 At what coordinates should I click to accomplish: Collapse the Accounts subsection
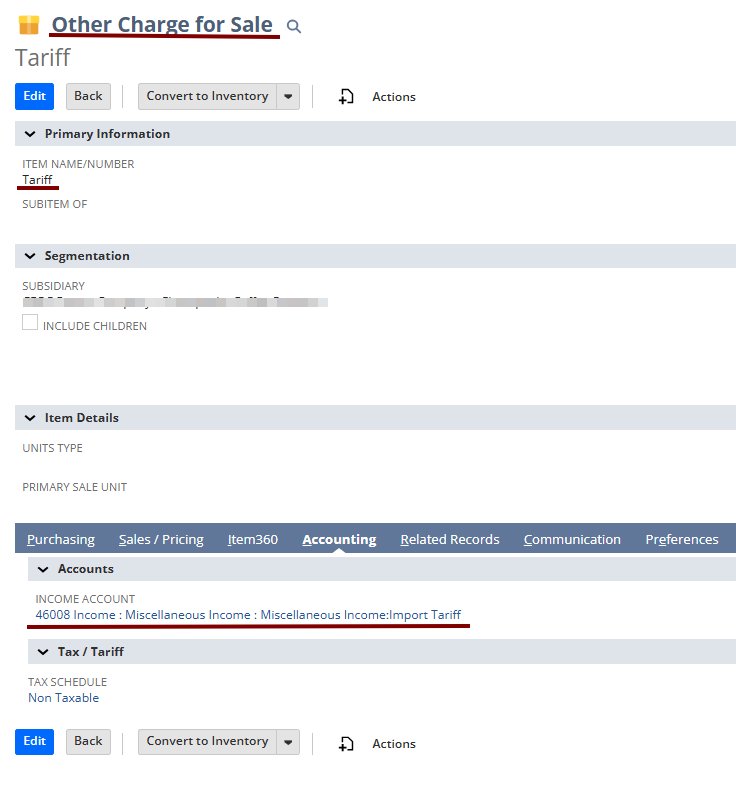click(42, 569)
